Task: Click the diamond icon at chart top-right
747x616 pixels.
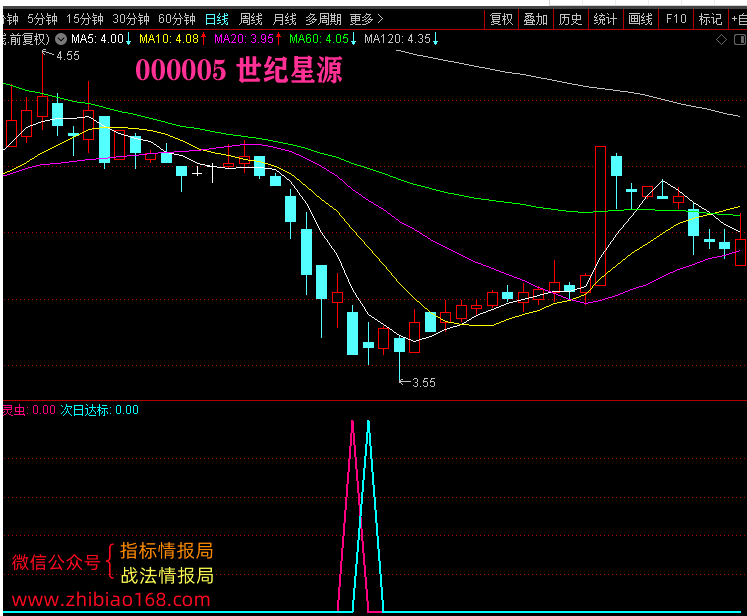Action: click(721, 40)
